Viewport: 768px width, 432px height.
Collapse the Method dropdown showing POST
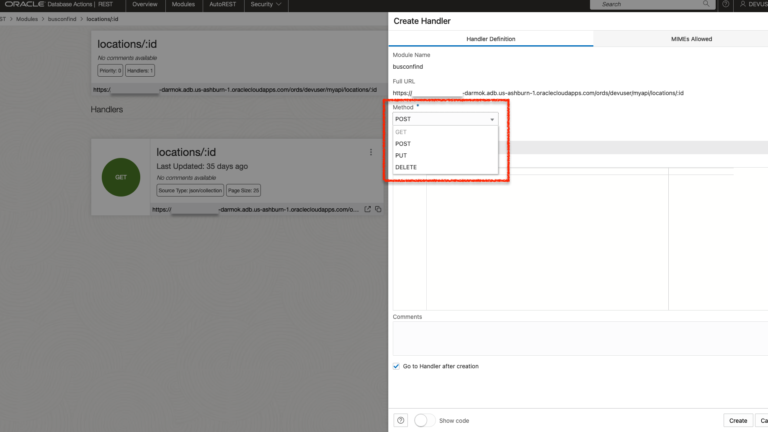(x=444, y=119)
